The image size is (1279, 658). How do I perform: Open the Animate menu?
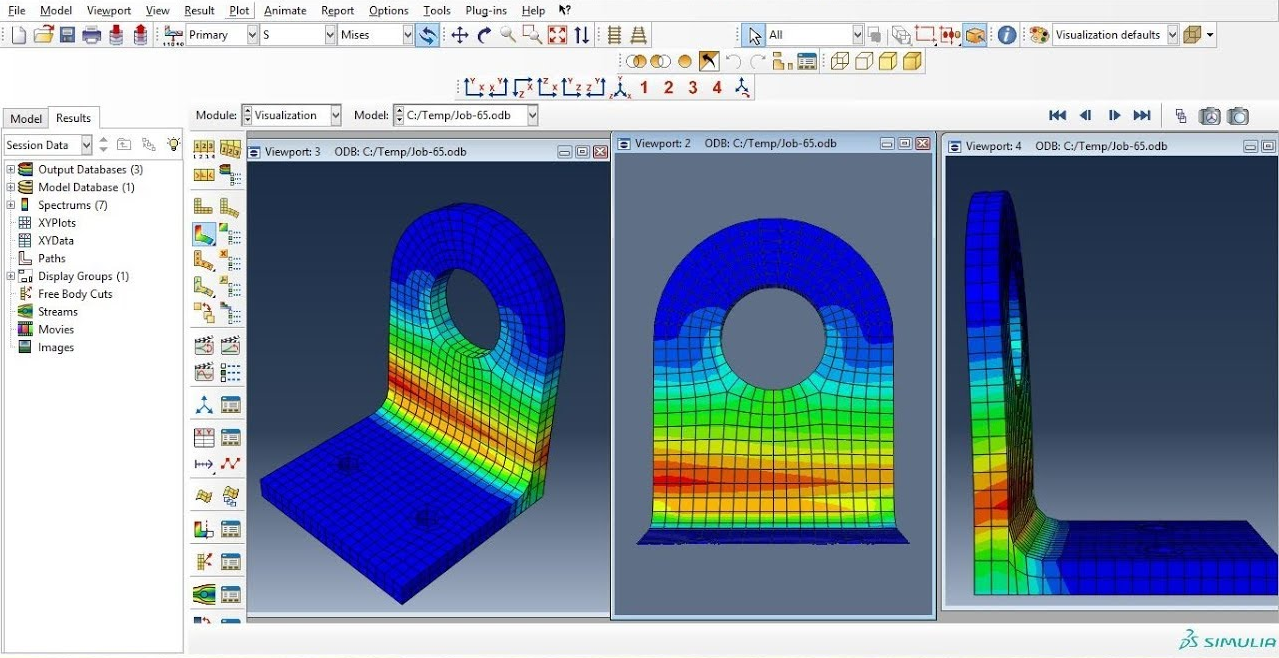pyautogui.click(x=285, y=10)
